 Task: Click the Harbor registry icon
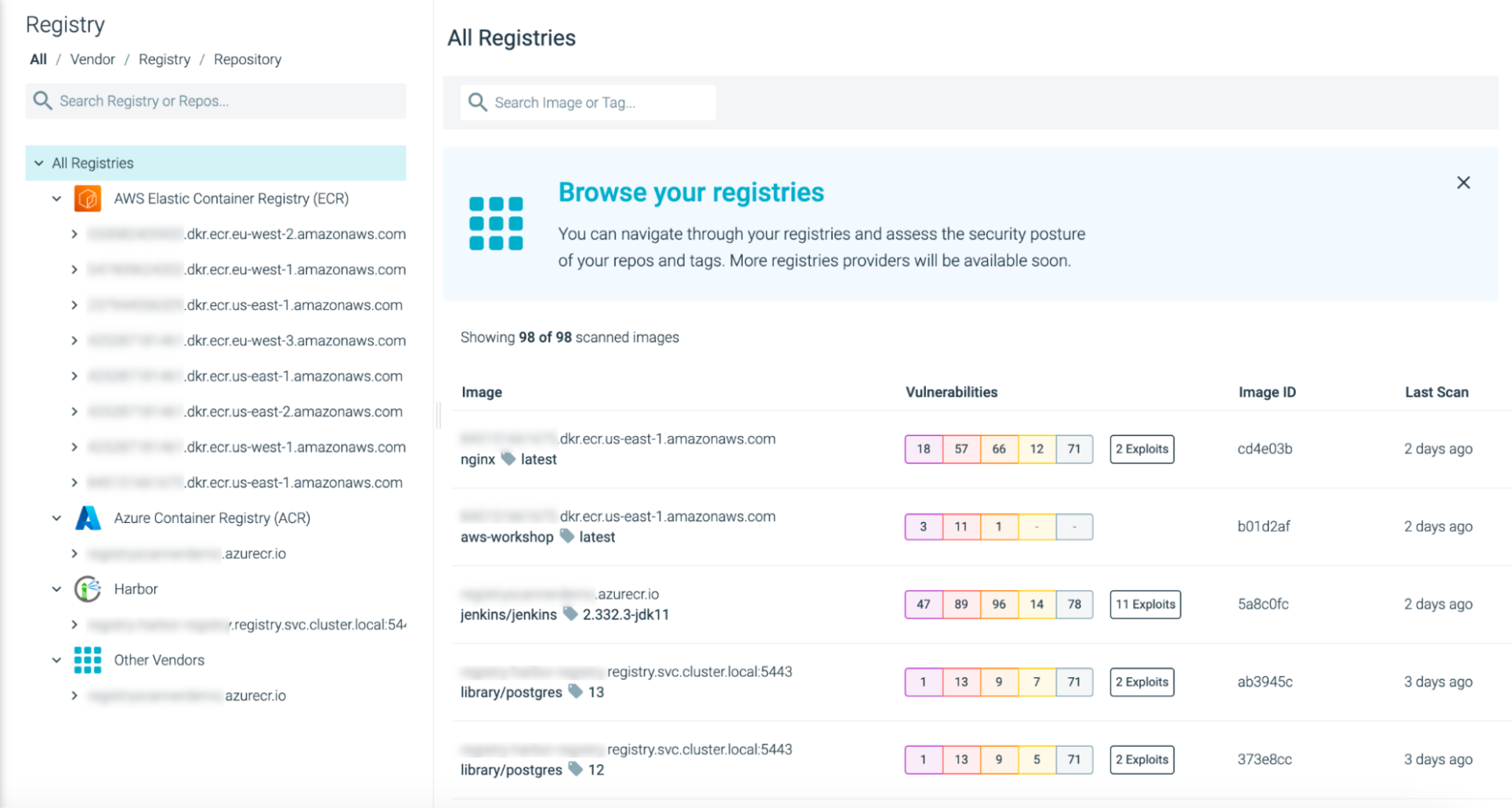click(x=88, y=589)
